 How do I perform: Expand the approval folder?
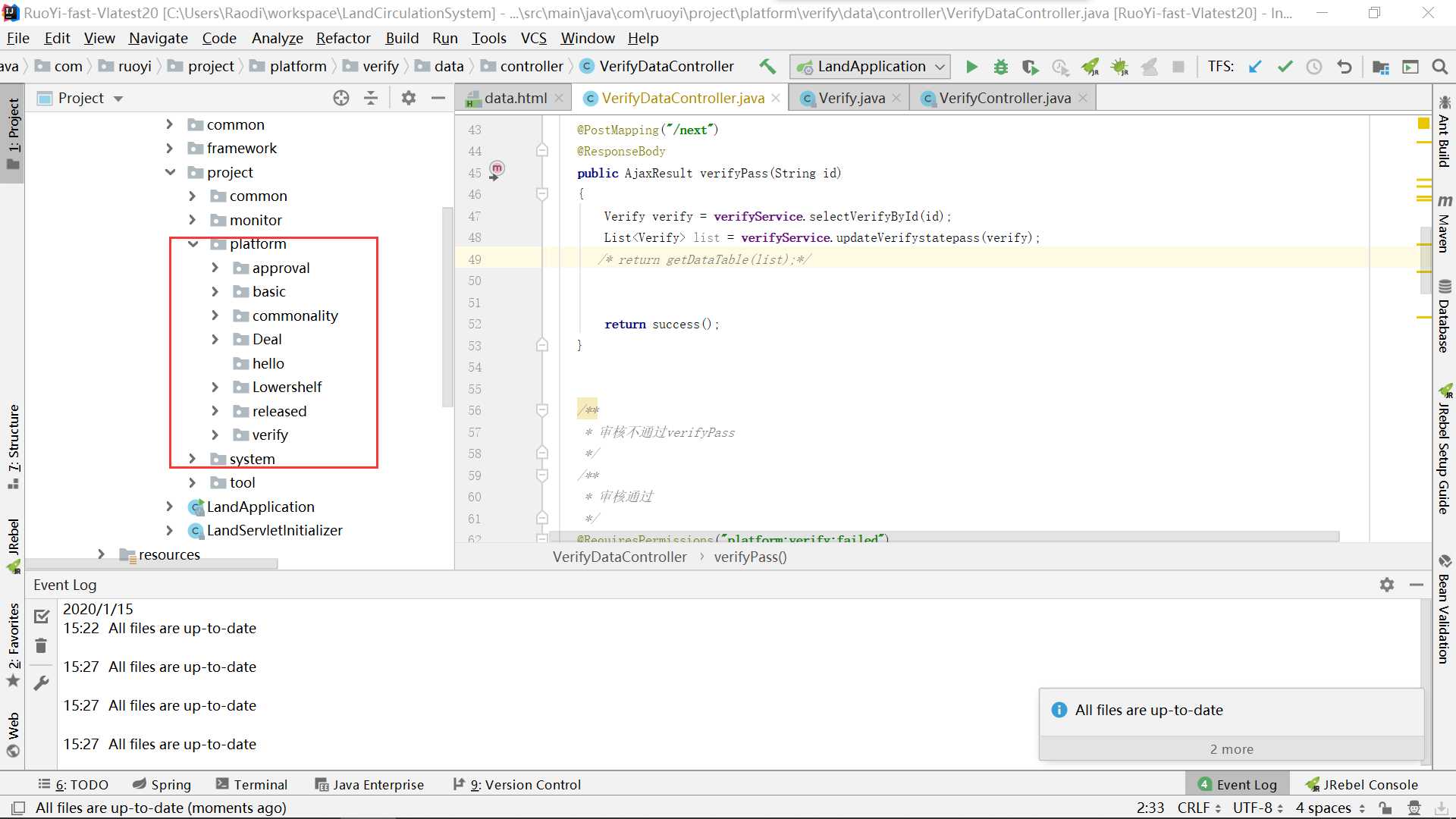click(215, 268)
